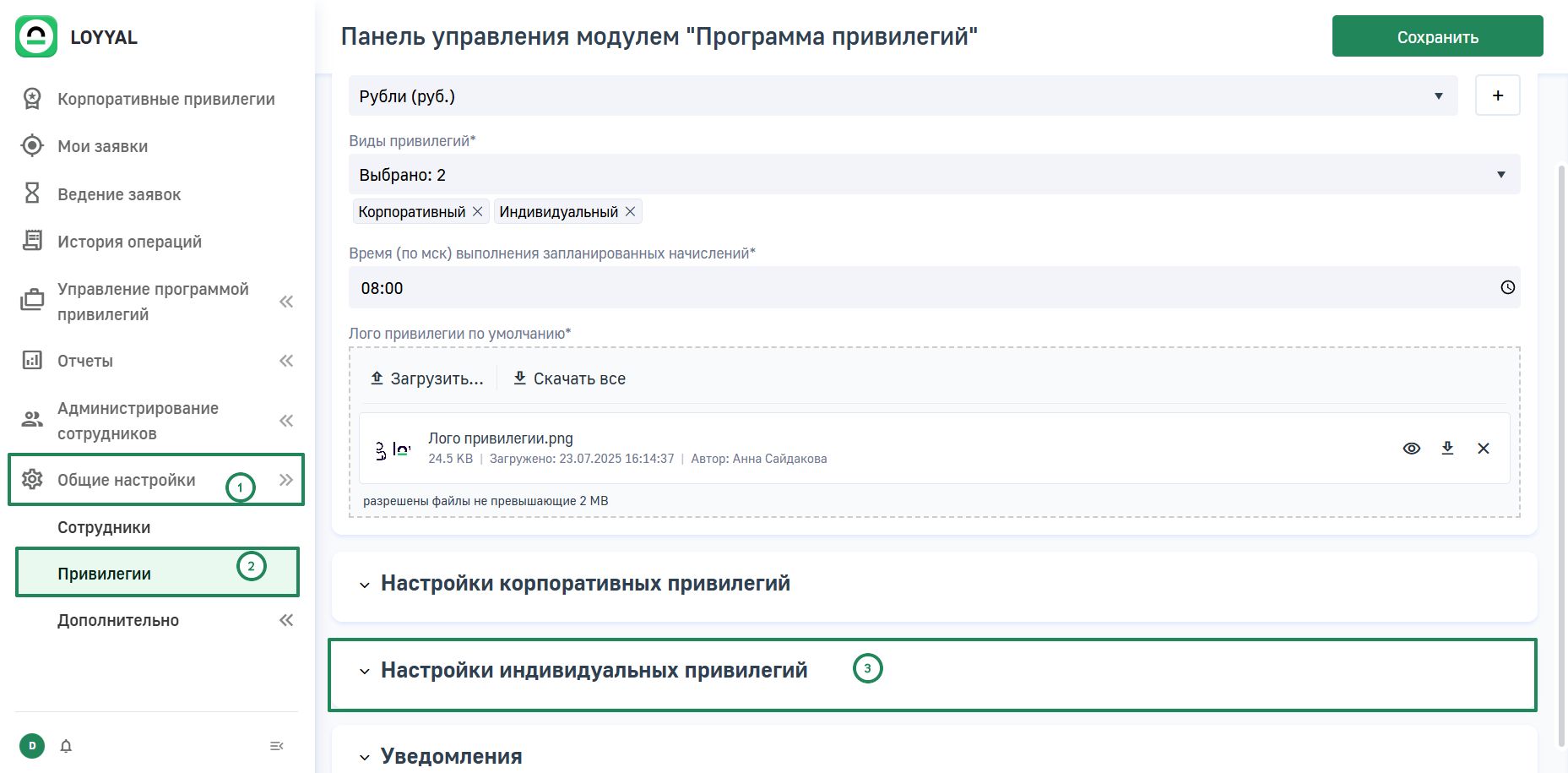Remove the Корпоративный tag
Image resolution: width=1568 pixels, height=773 pixels.
click(x=478, y=211)
